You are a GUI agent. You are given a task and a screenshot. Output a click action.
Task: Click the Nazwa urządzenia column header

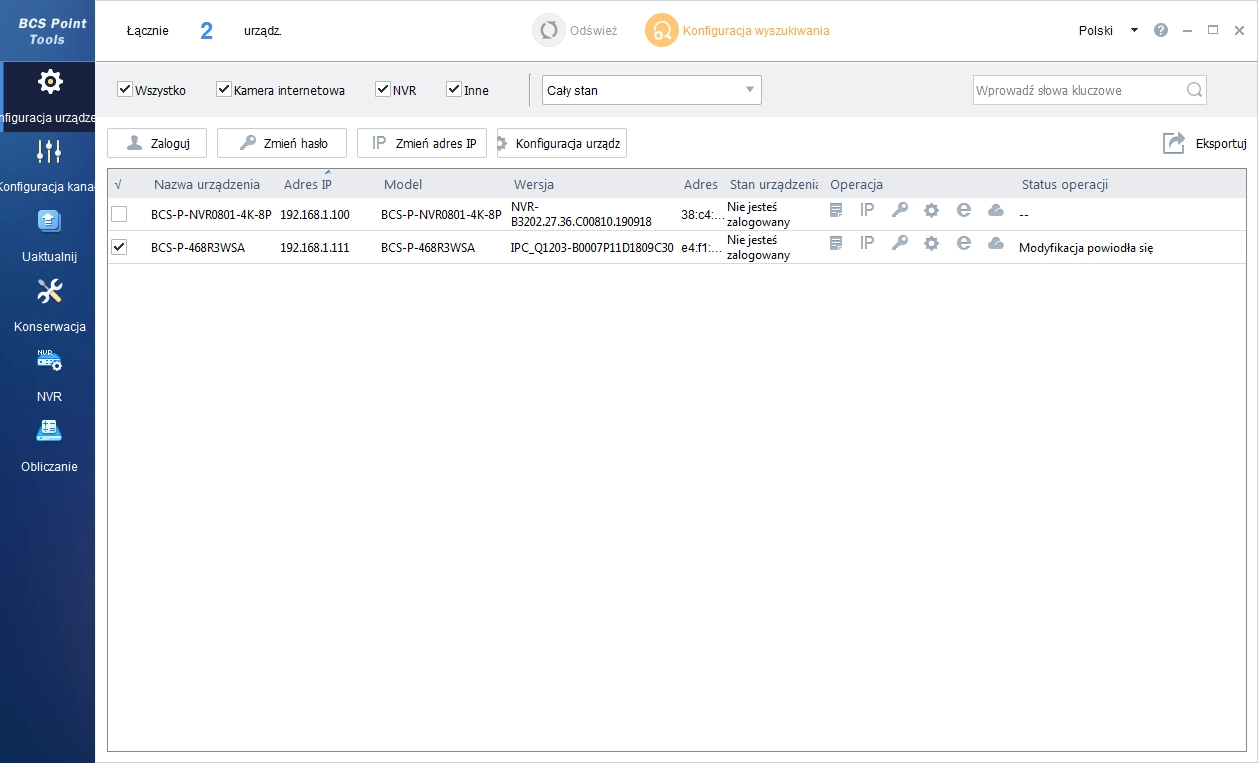point(207,184)
